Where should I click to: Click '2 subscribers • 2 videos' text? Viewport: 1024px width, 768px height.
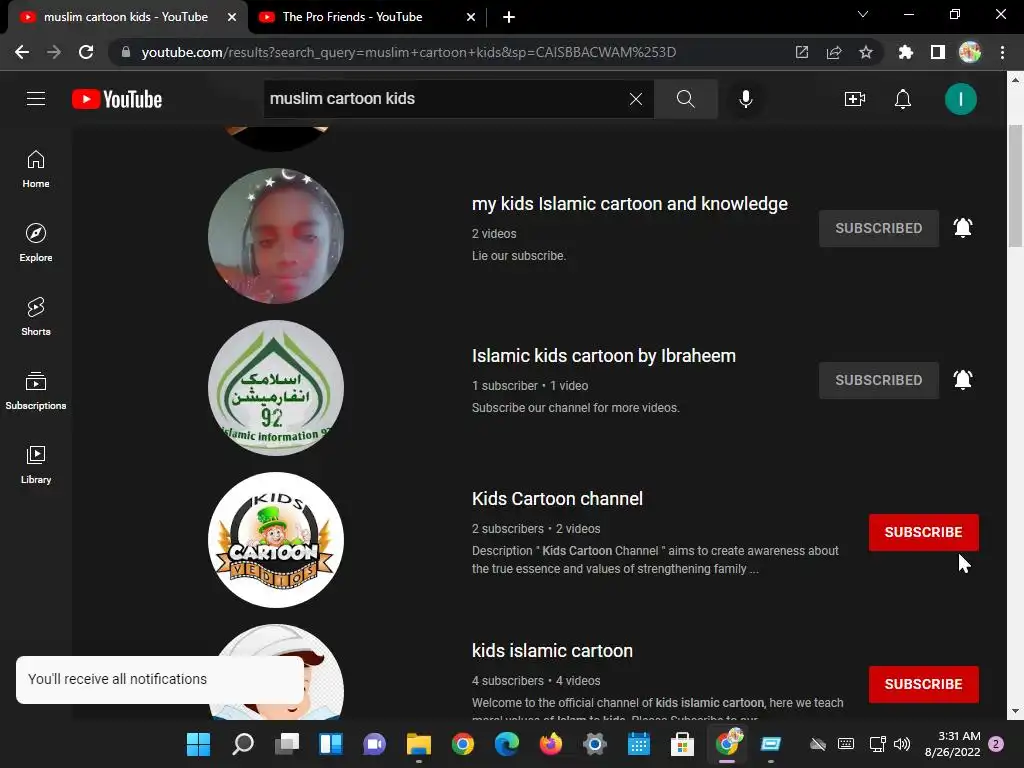click(x=536, y=529)
